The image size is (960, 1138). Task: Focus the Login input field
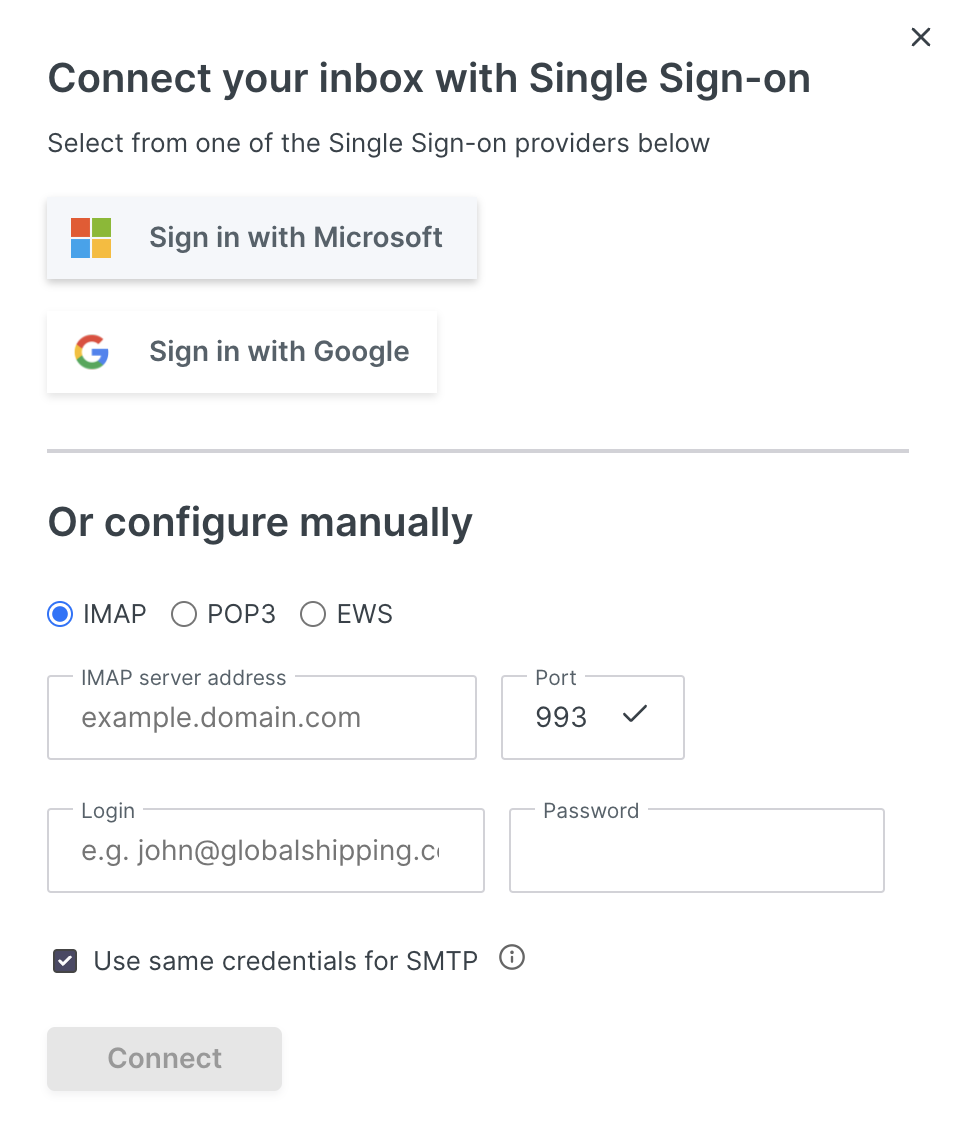265,851
